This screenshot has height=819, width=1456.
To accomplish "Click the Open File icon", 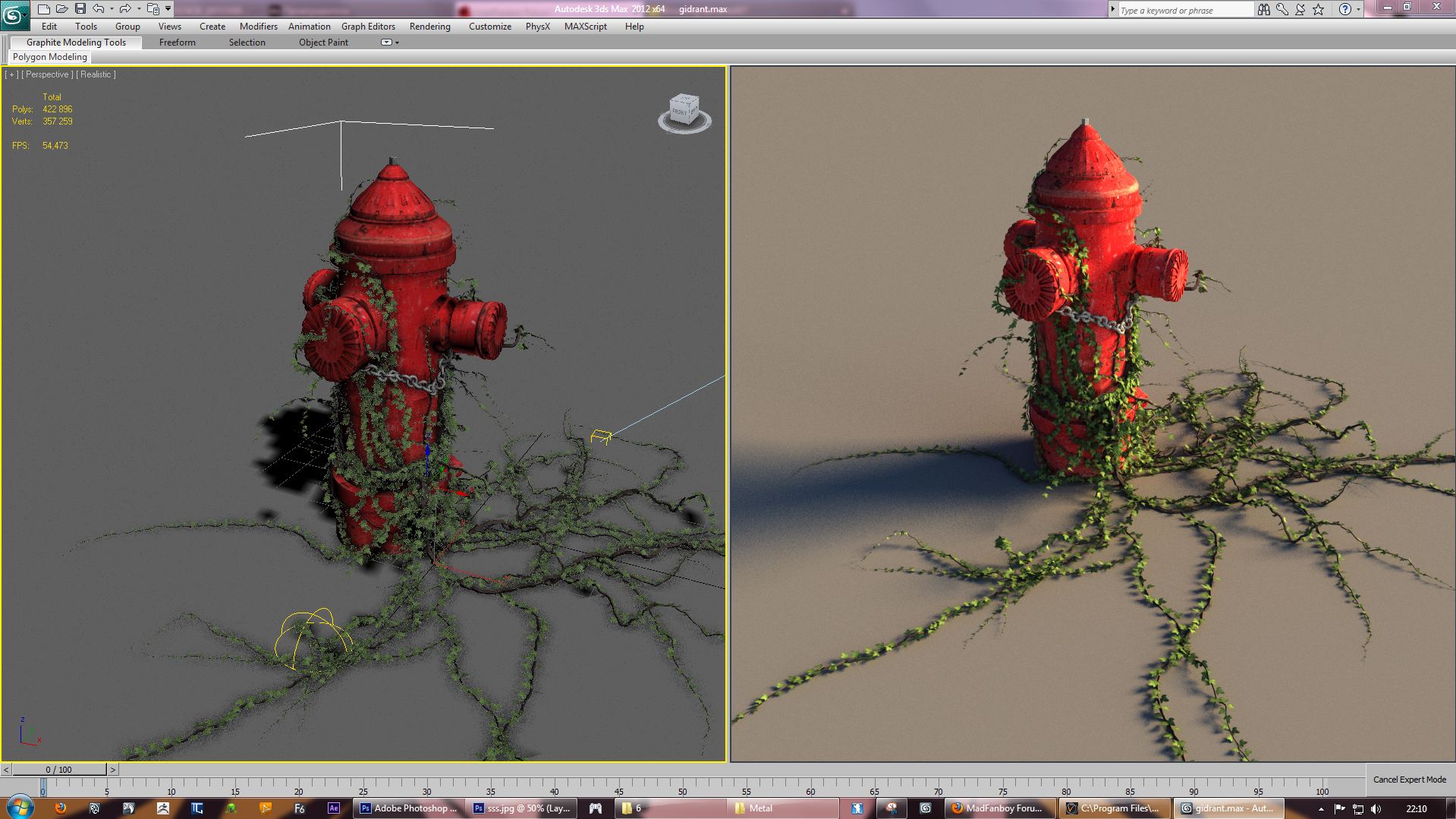I will [61, 9].
